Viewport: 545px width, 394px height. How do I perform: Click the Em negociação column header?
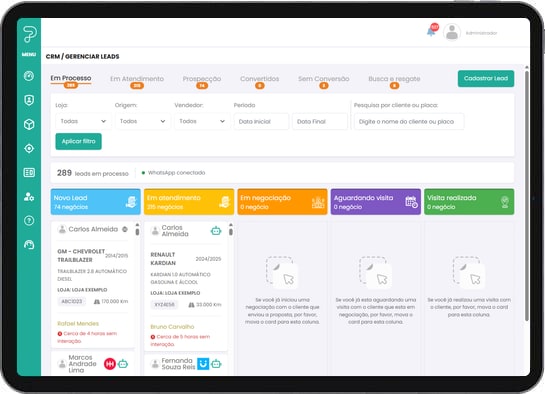(x=282, y=202)
